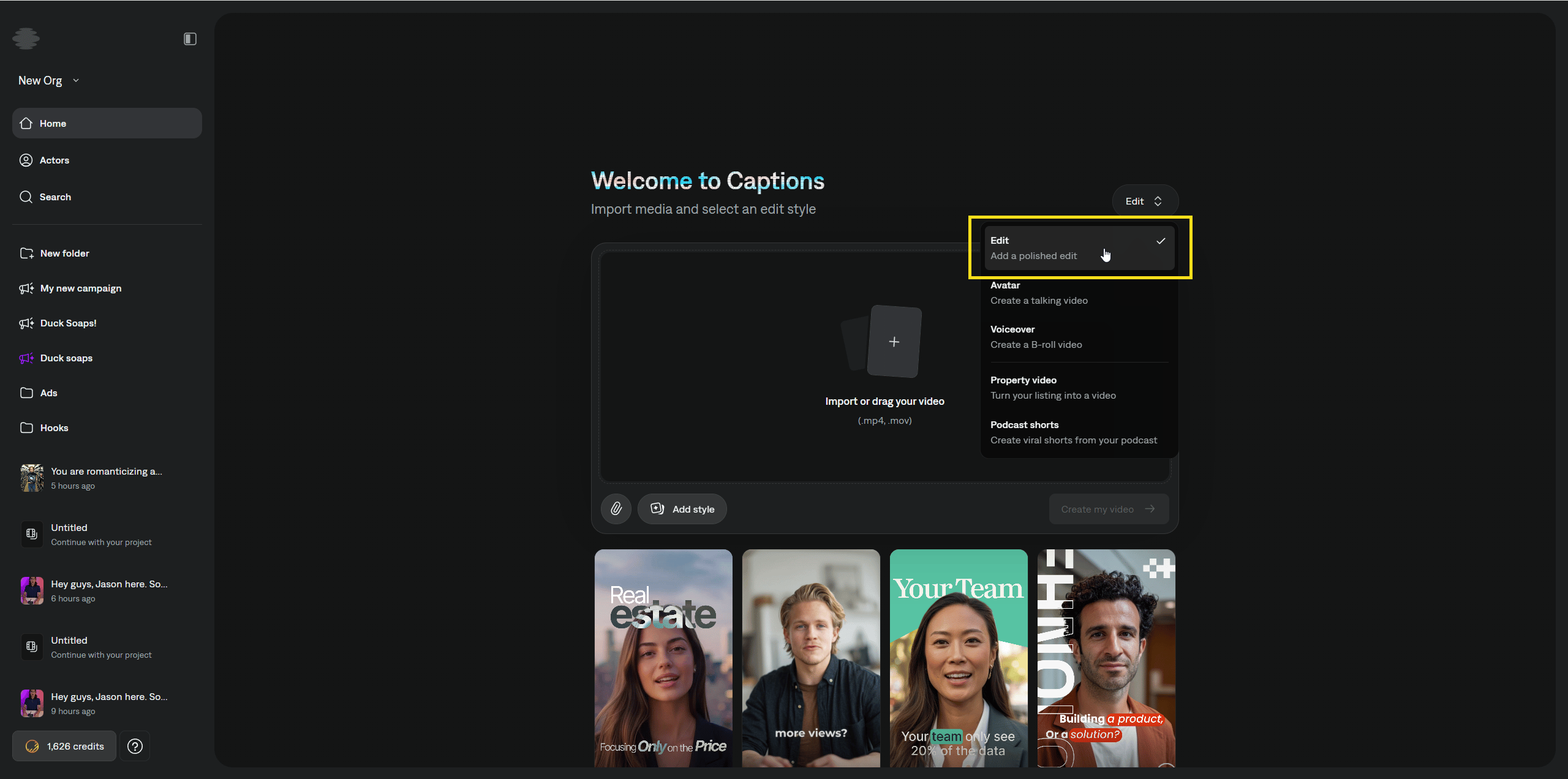This screenshot has width=1568, height=779.
Task: Select Voiceover 'Create a B-roll video' option
Action: 1079,337
